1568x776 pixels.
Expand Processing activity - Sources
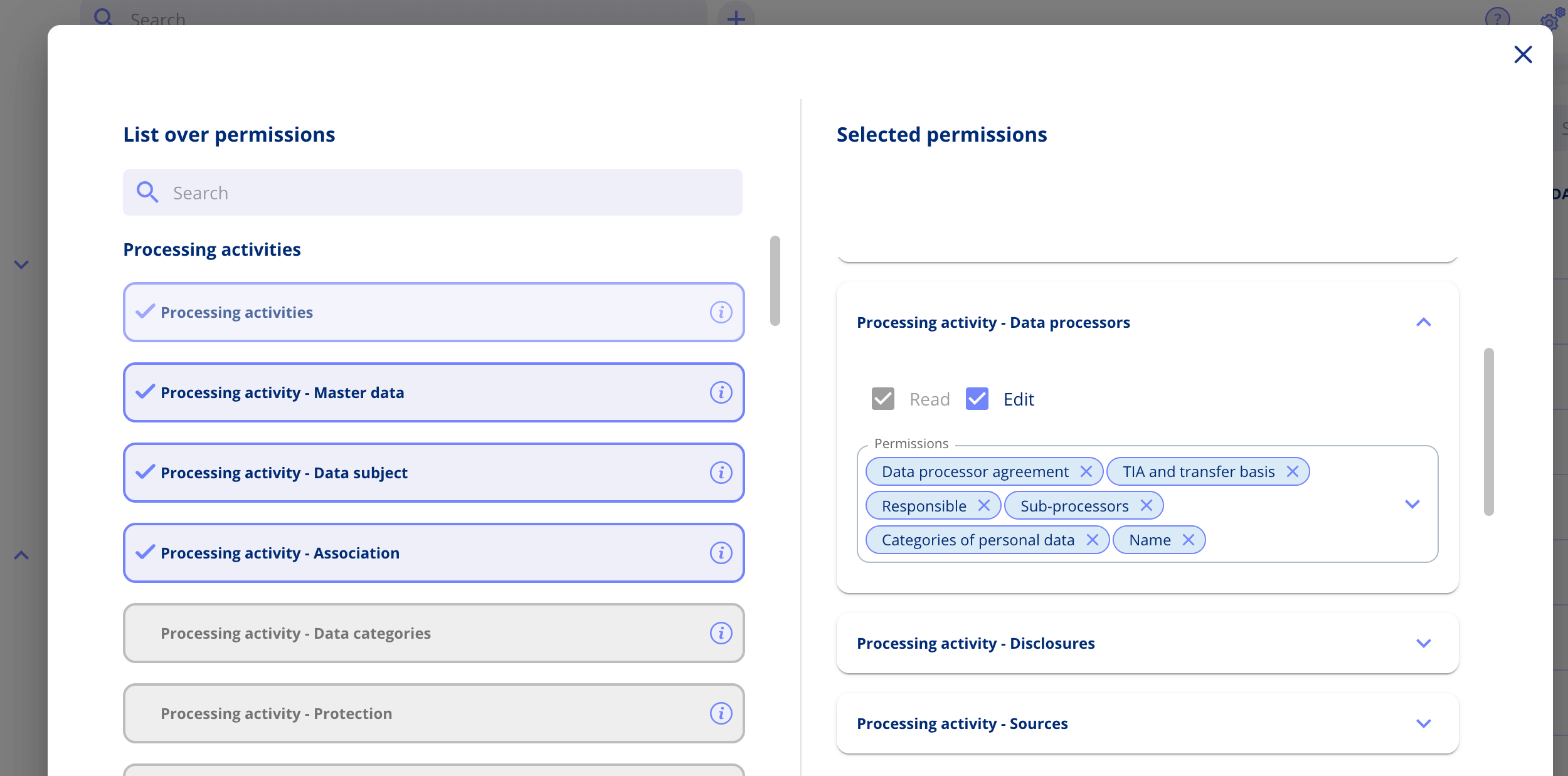[1423, 724]
